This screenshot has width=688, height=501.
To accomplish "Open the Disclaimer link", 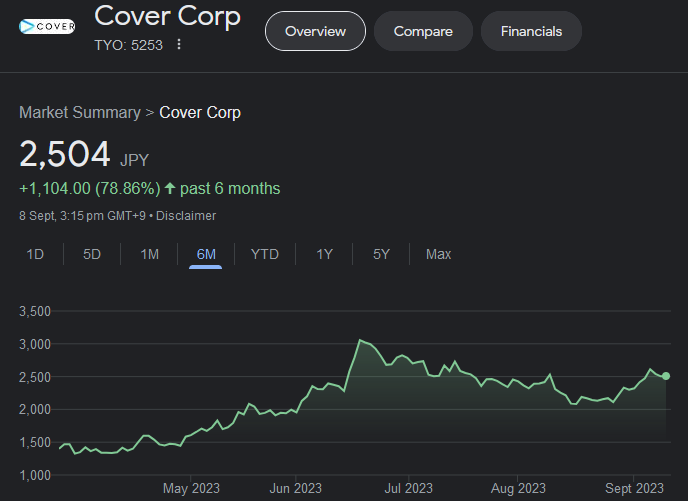I will [x=185, y=215].
